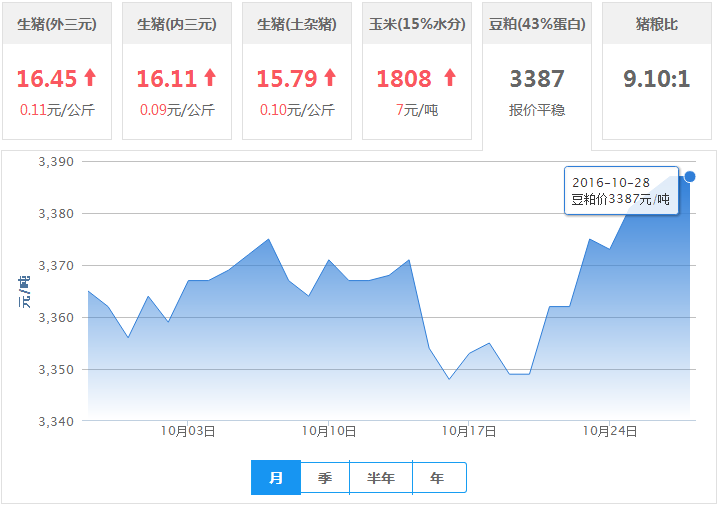The width and height of the screenshot is (719, 506).
Task: Click the 3,380 y-axis label
Action: pyautogui.click(x=56, y=213)
